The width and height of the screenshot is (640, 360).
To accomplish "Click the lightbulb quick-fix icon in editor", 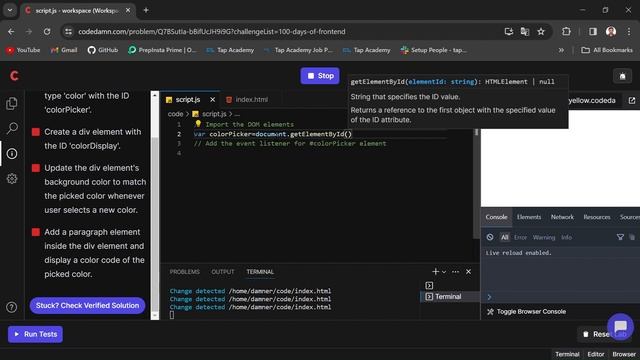I will click(x=198, y=124).
